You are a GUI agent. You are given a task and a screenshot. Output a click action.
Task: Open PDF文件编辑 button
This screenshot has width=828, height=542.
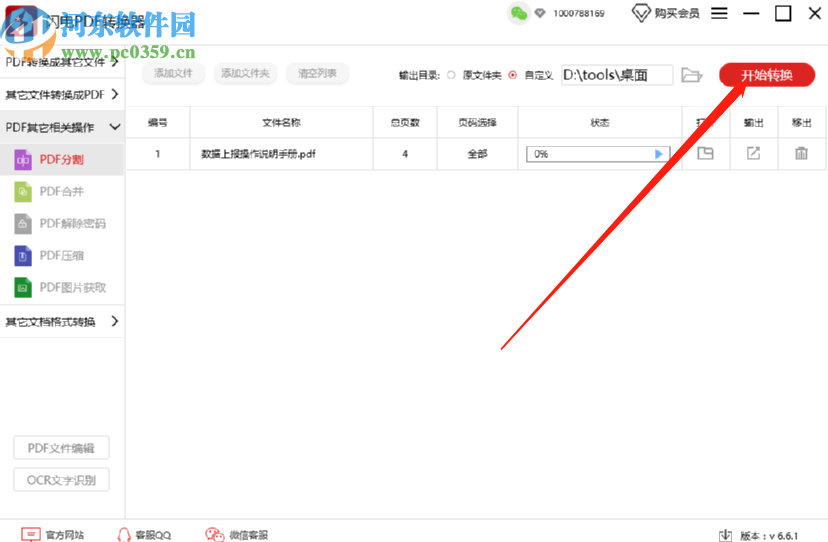coord(61,448)
